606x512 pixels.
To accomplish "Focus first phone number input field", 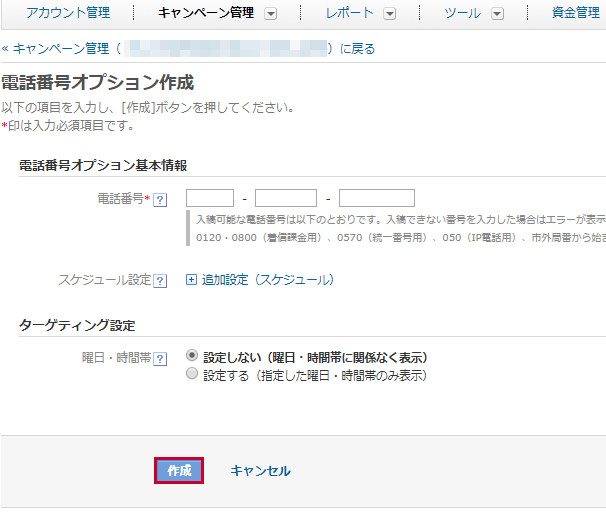I will tap(210, 198).
